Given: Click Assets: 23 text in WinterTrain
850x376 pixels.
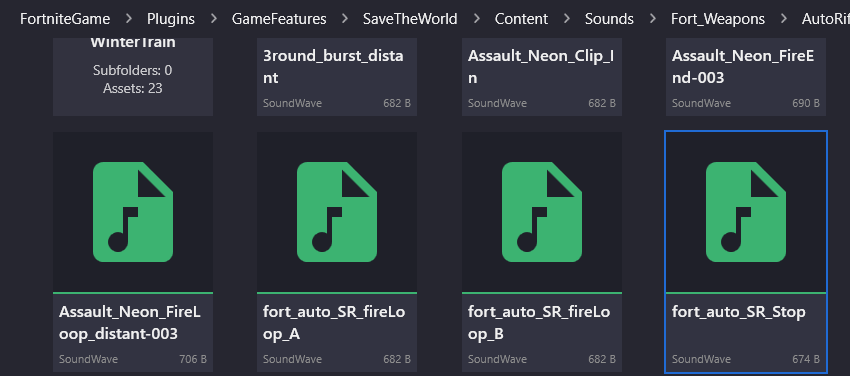Looking at the screenshot, I should (x=133, y=88).
